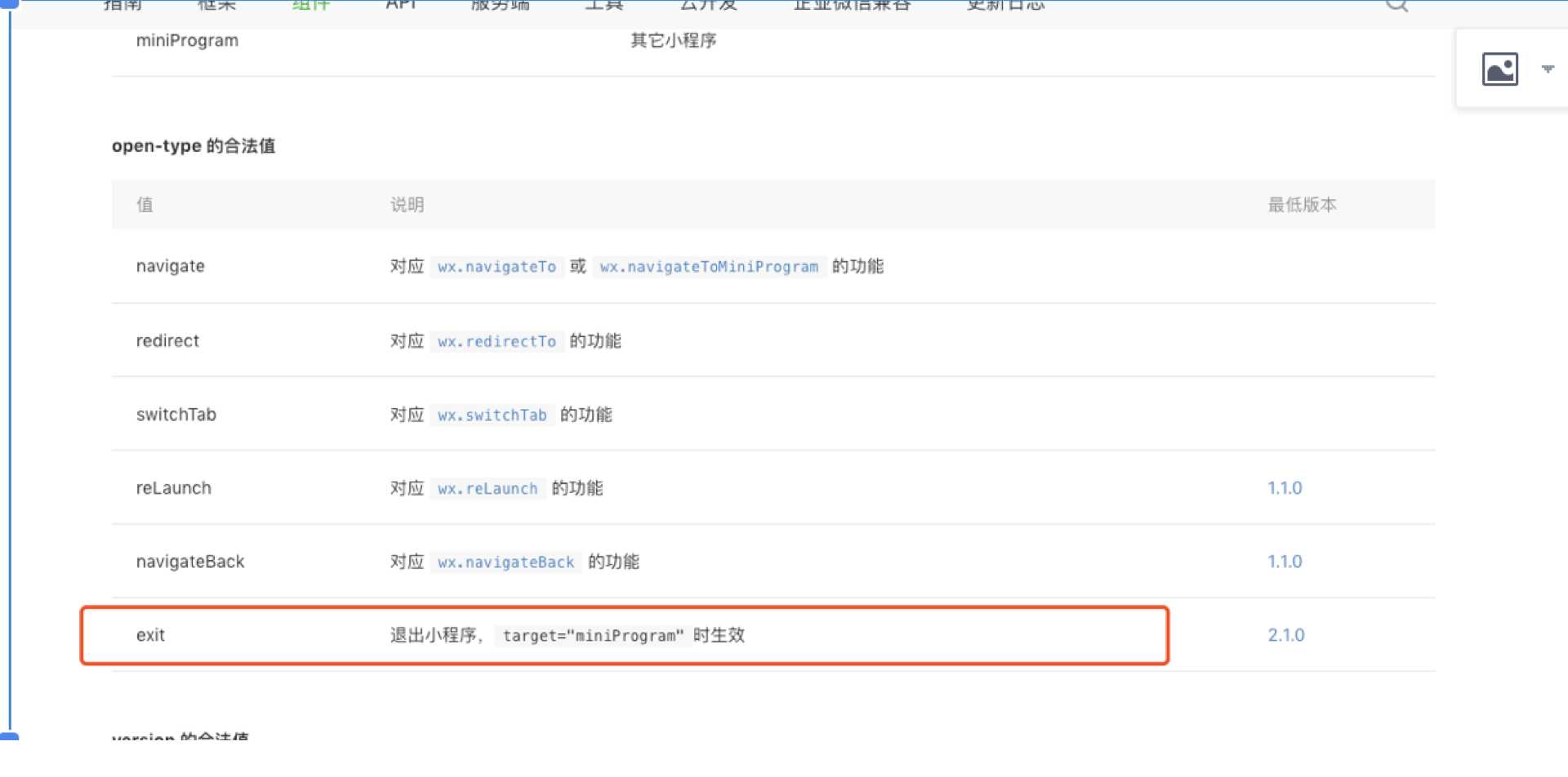Click the image picture icon
This screenshot has height=777, width=1568.
[x=1499, y=69]
